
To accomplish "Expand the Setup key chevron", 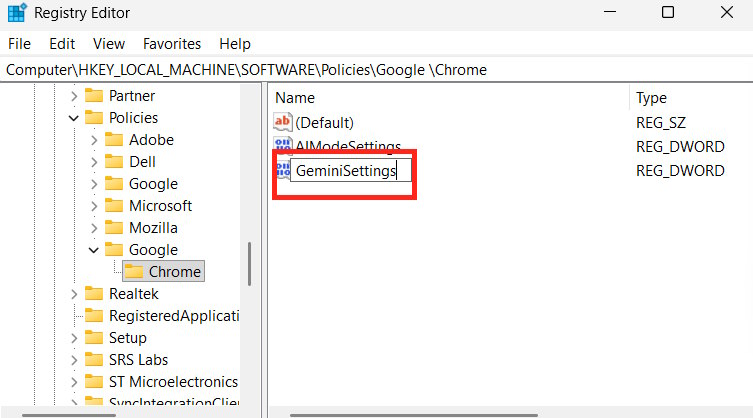I will [74, 338].
